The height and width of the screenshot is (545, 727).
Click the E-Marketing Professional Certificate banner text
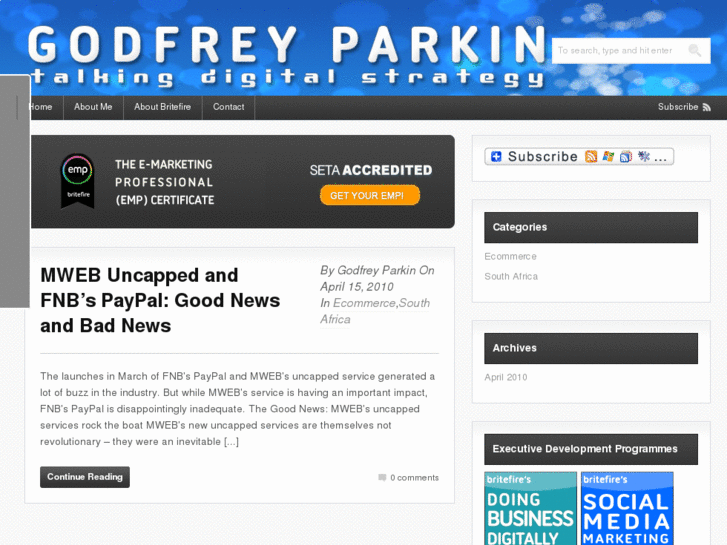point(164,182)
